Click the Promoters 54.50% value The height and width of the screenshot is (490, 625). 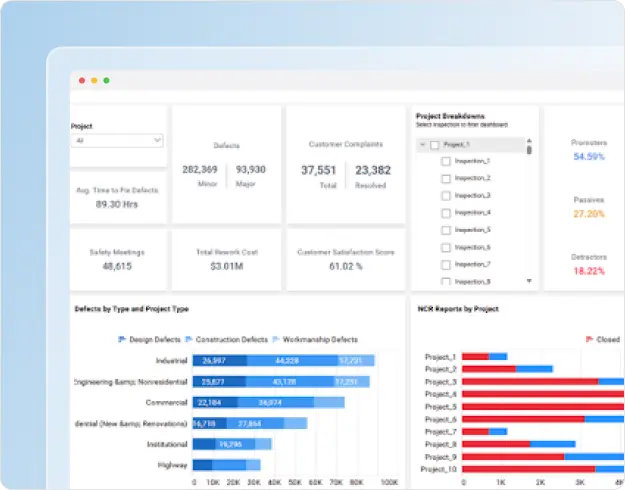point(589,157)
